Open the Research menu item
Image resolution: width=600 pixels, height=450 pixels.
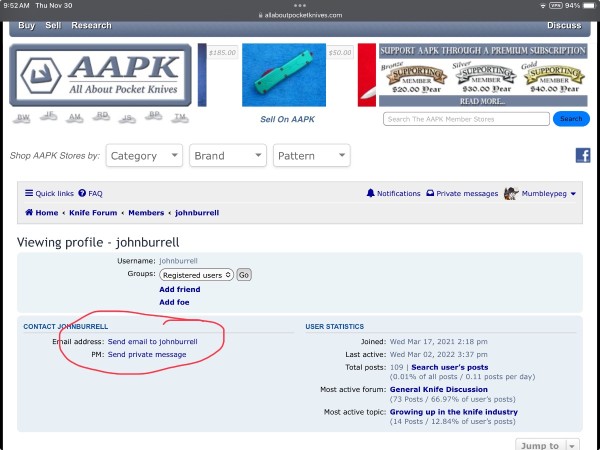[91, 25]
